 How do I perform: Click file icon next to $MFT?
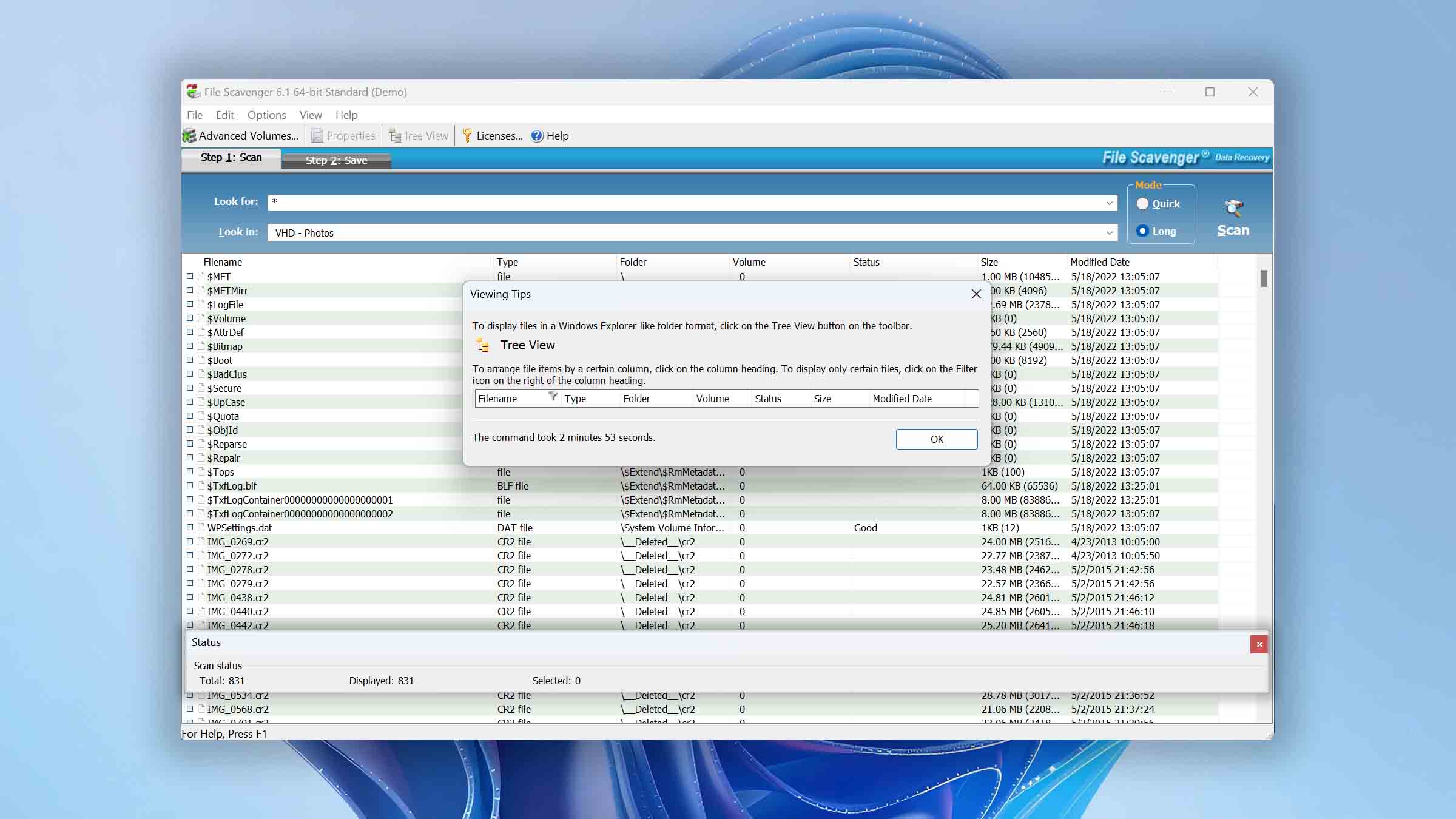click(x=201, y=277)
